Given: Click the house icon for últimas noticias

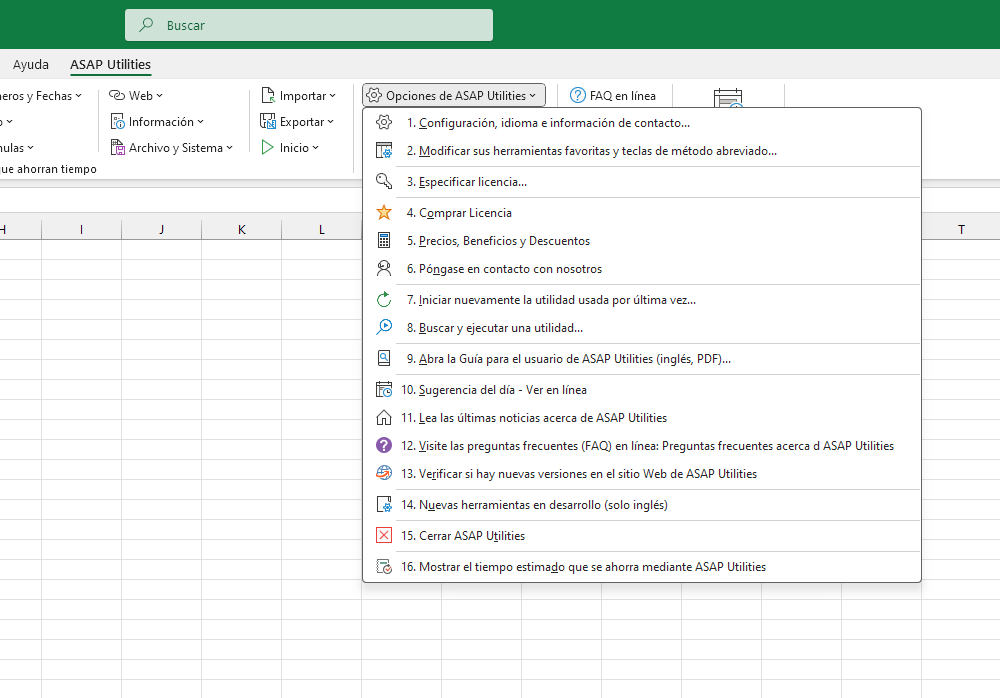Looking at the screenshot, I should 384,418.
